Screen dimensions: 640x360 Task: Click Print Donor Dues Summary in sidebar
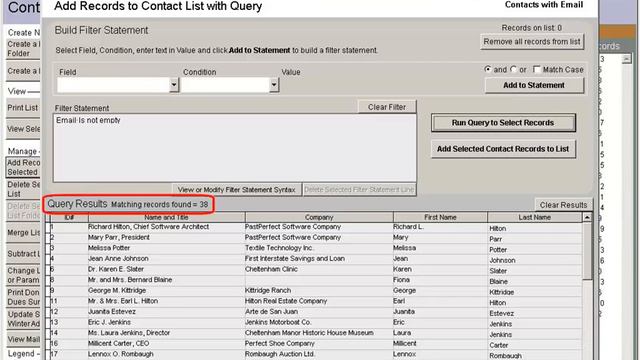[x=23, y=297]
